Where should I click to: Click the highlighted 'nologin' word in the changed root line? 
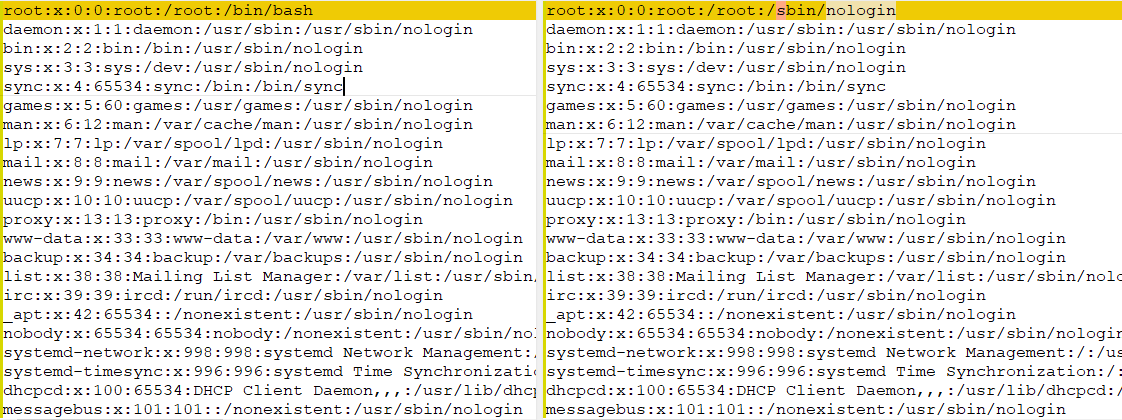click(x=860, y=11)
